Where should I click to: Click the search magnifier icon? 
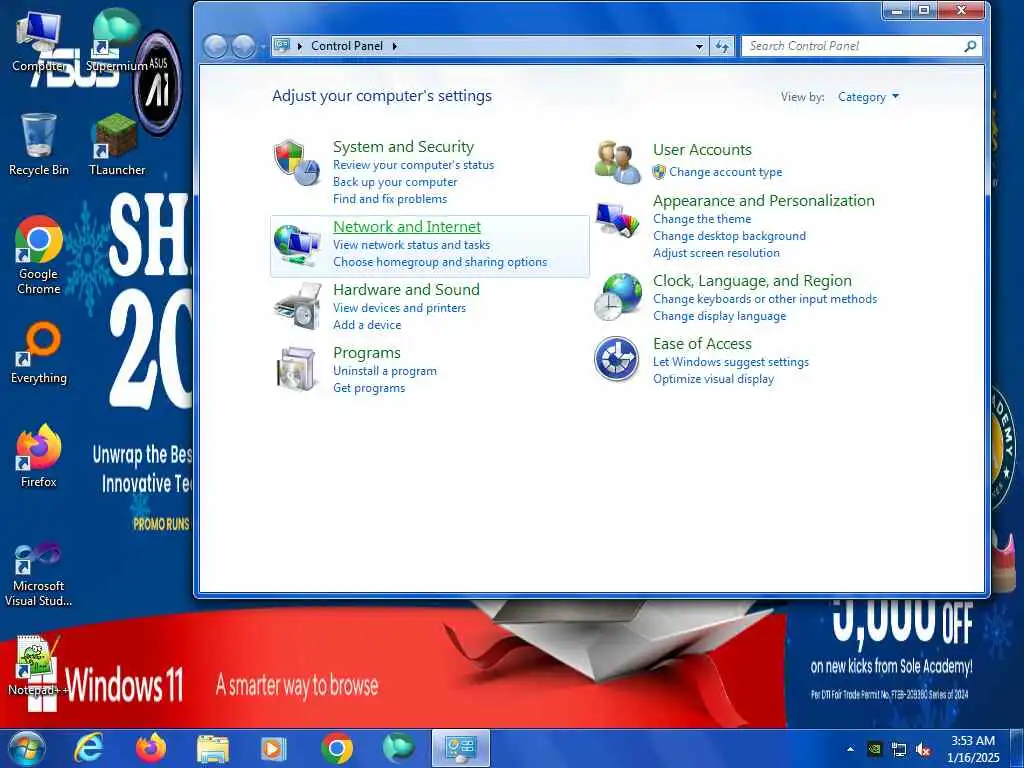pos(970,46)
